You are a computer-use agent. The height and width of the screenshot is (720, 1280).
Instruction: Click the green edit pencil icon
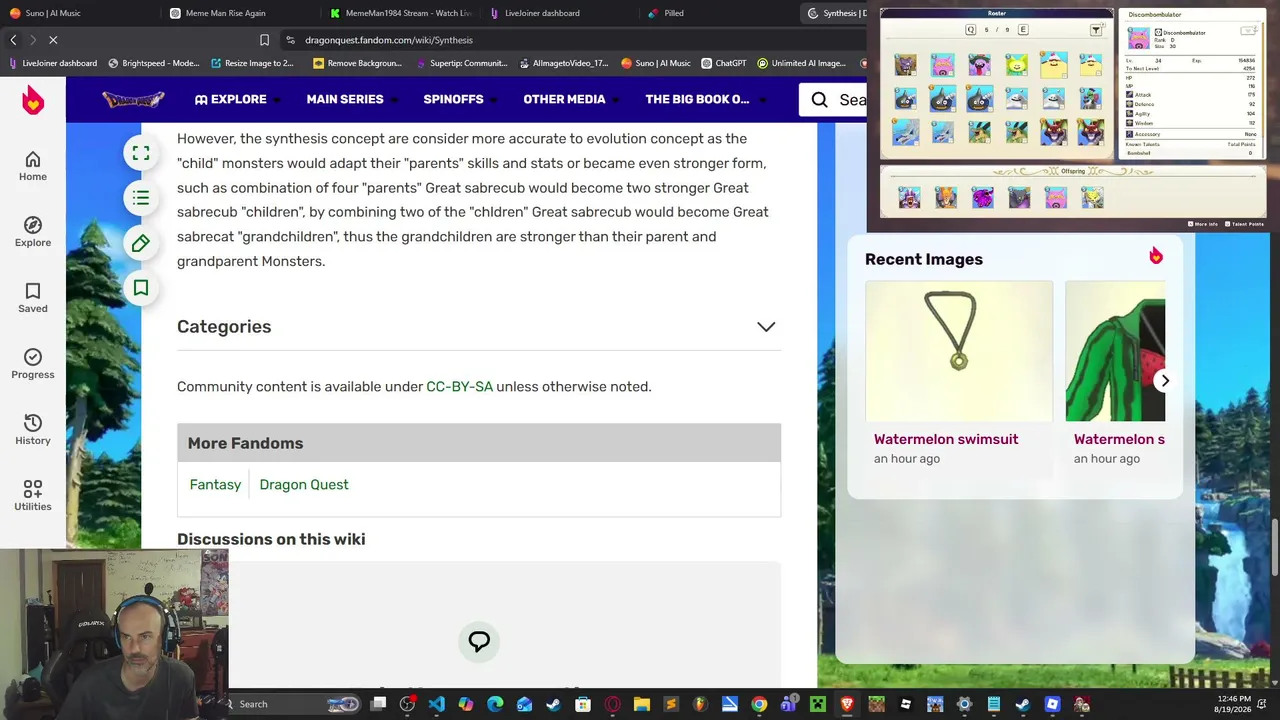coord(141,243)
